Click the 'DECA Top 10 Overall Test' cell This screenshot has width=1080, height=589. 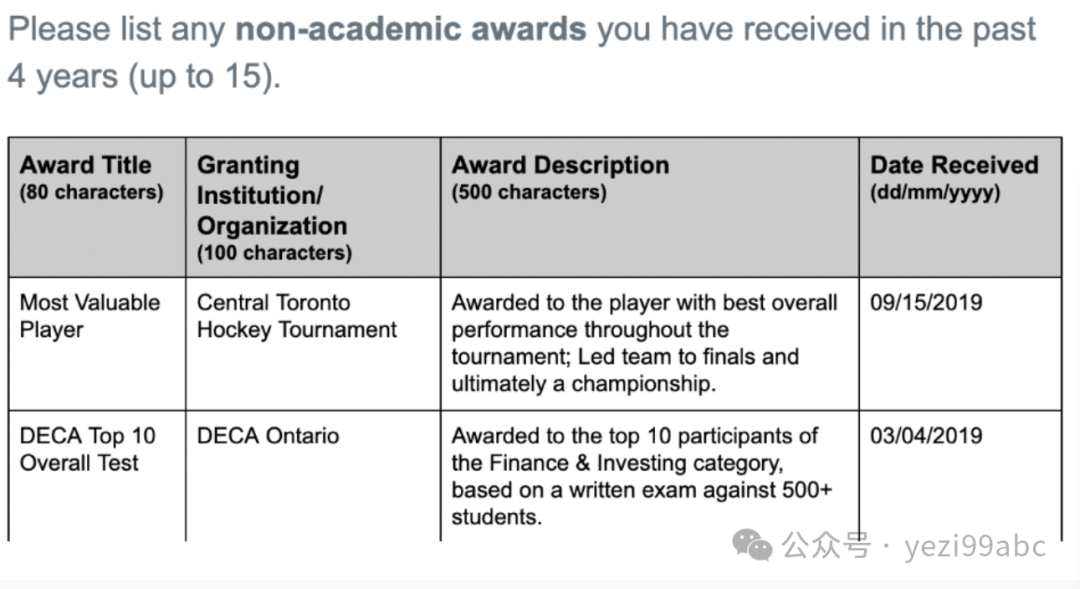click(x=97, y=476)
